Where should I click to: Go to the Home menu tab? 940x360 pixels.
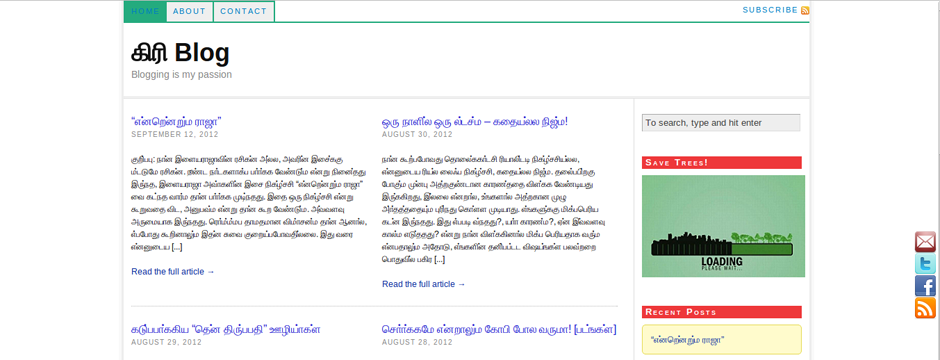point(145,11)
